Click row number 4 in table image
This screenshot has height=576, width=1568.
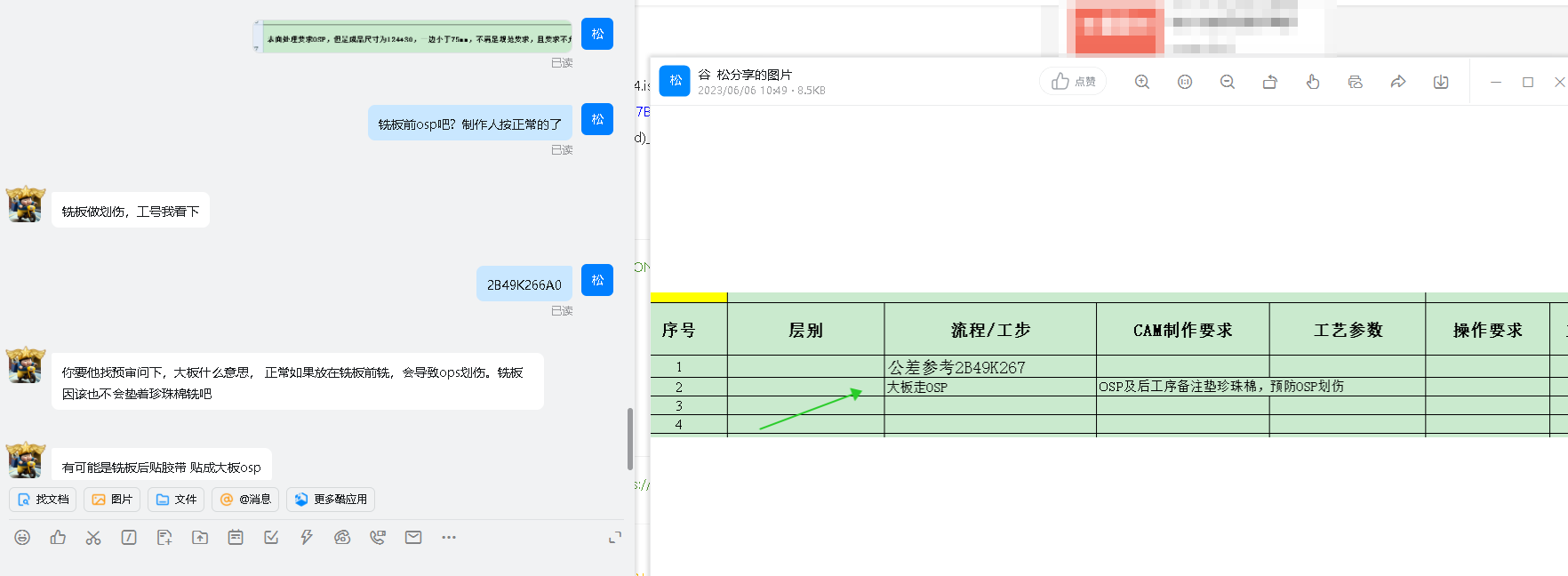pyautogui.click(x=679, y=425)
